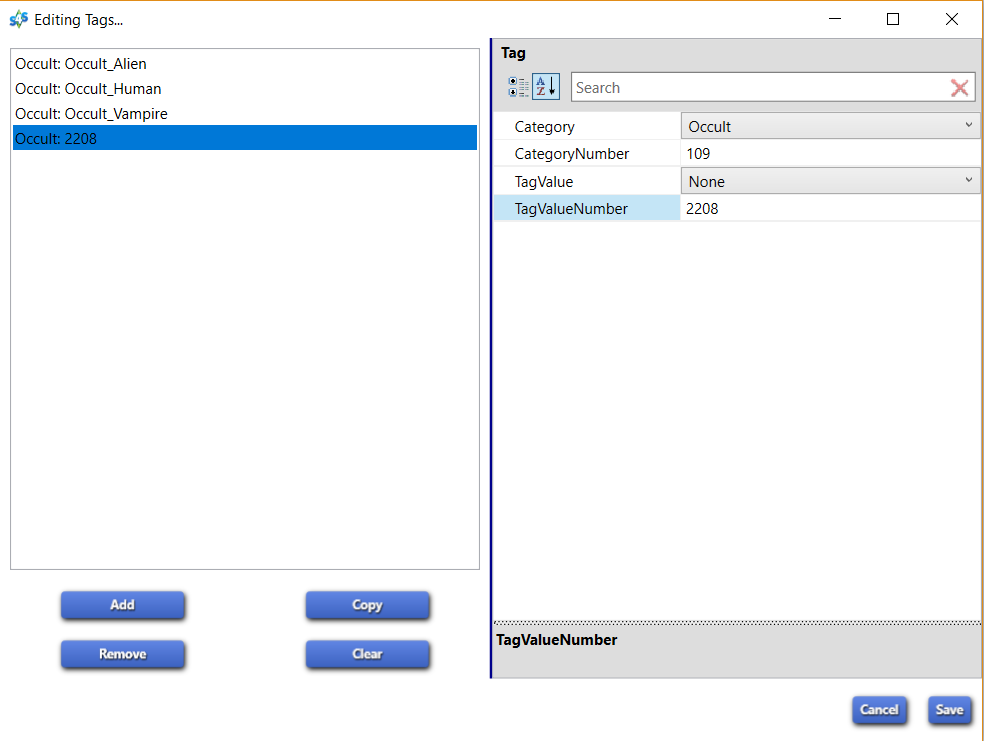The height and width of the screenshot is (741, 984).
Task: Save the tag changes
Action: (949, 710)
